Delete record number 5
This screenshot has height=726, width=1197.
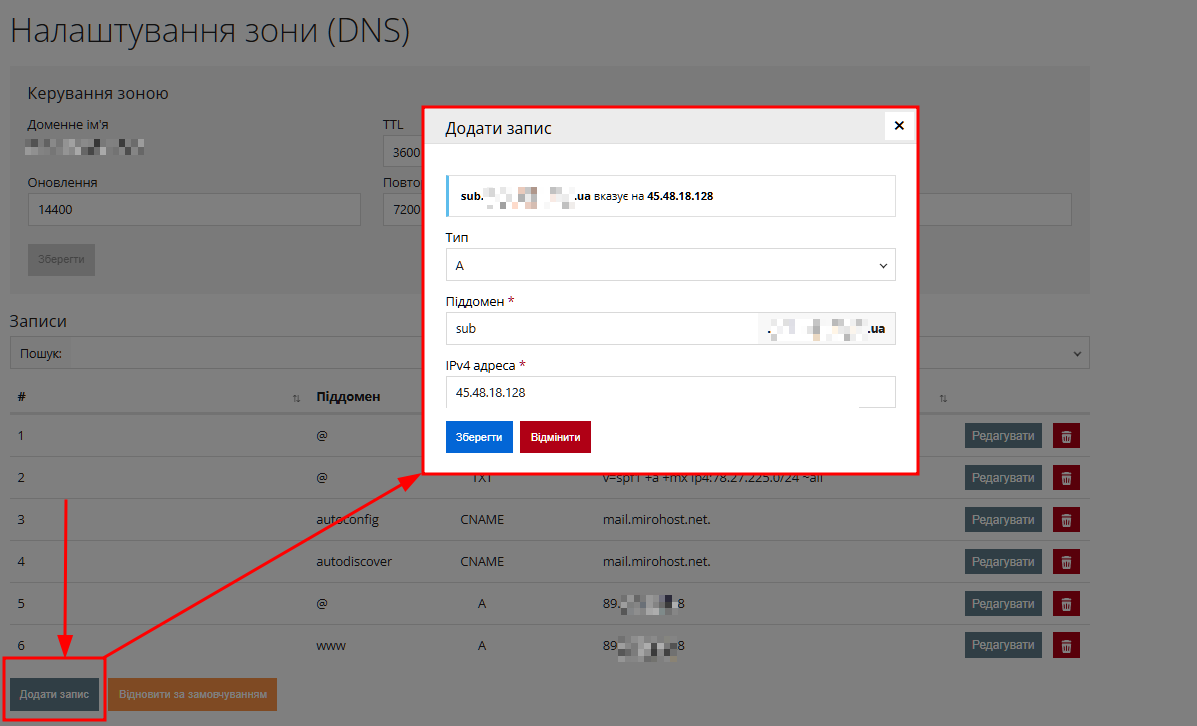tap(1066, 603)
